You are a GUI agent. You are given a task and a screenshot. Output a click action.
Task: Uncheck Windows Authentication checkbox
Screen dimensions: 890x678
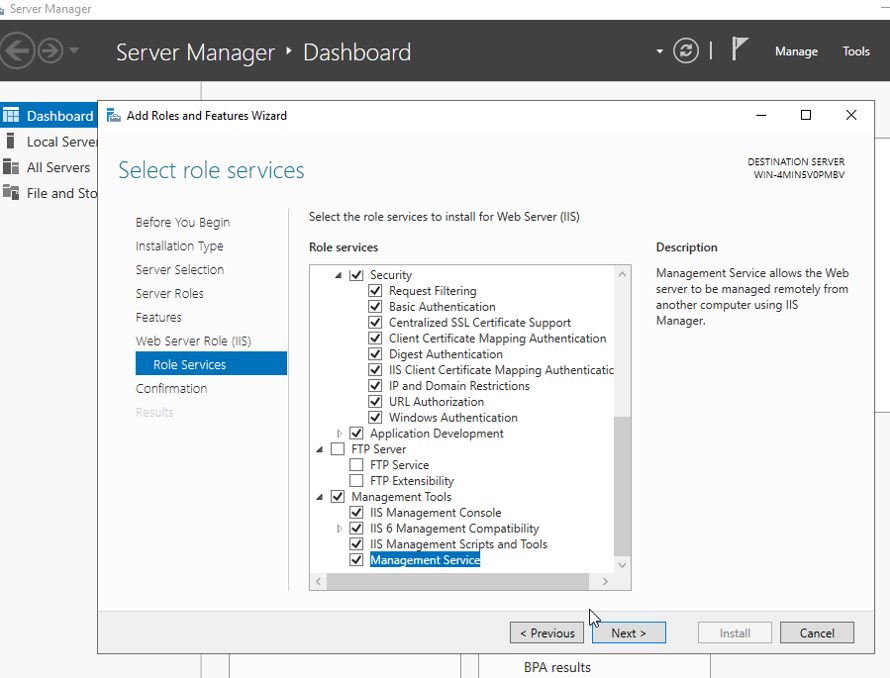(375, 417)
